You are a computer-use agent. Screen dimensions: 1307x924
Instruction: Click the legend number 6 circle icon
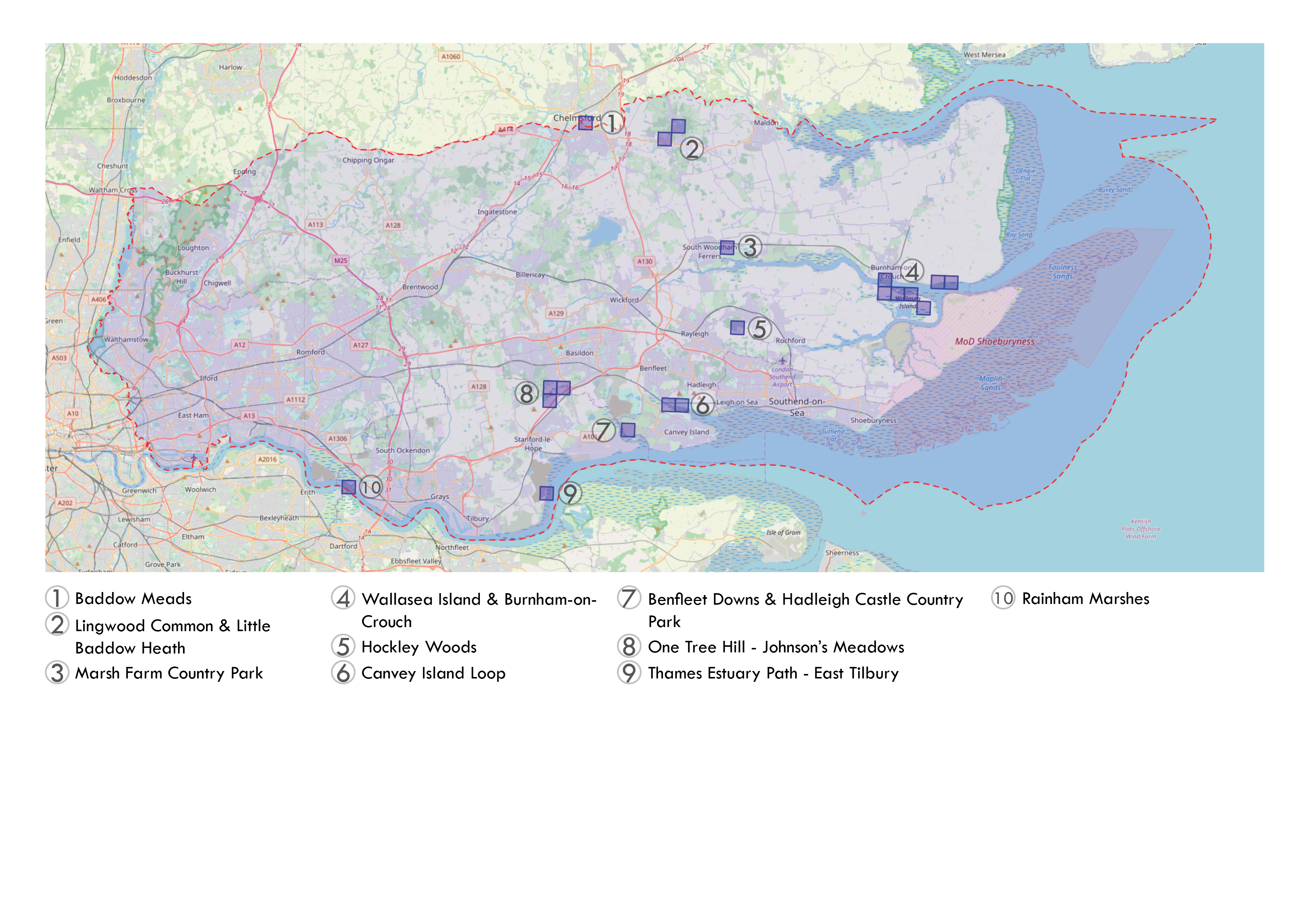343,673
